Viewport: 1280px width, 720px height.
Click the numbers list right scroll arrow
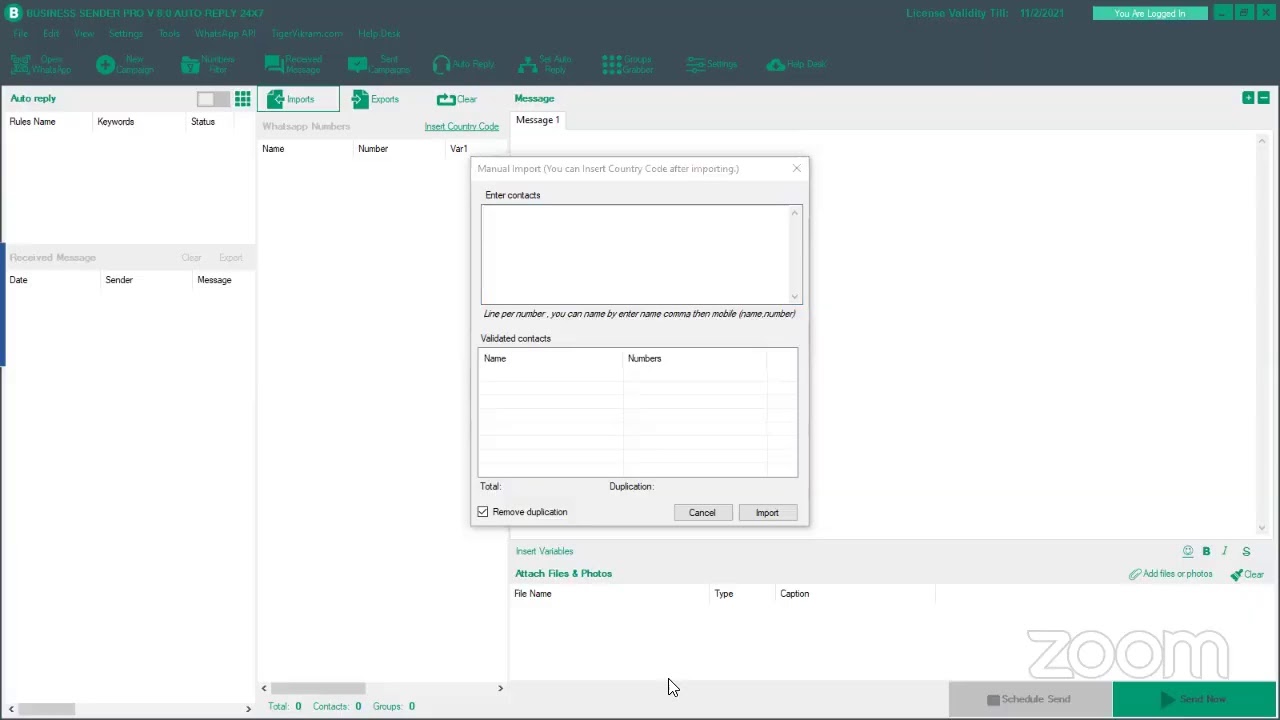500,688
